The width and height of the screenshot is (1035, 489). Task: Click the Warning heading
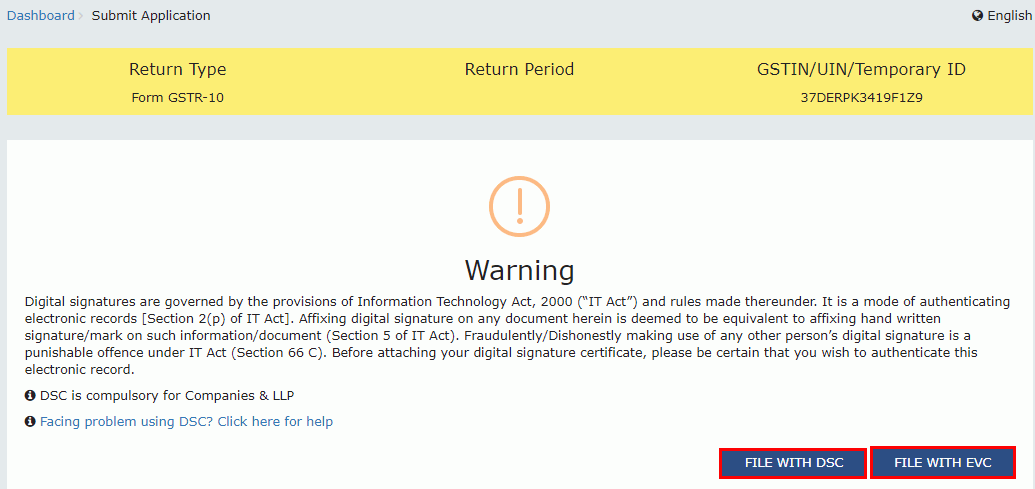pyautogui.click(x=519, y=270)
